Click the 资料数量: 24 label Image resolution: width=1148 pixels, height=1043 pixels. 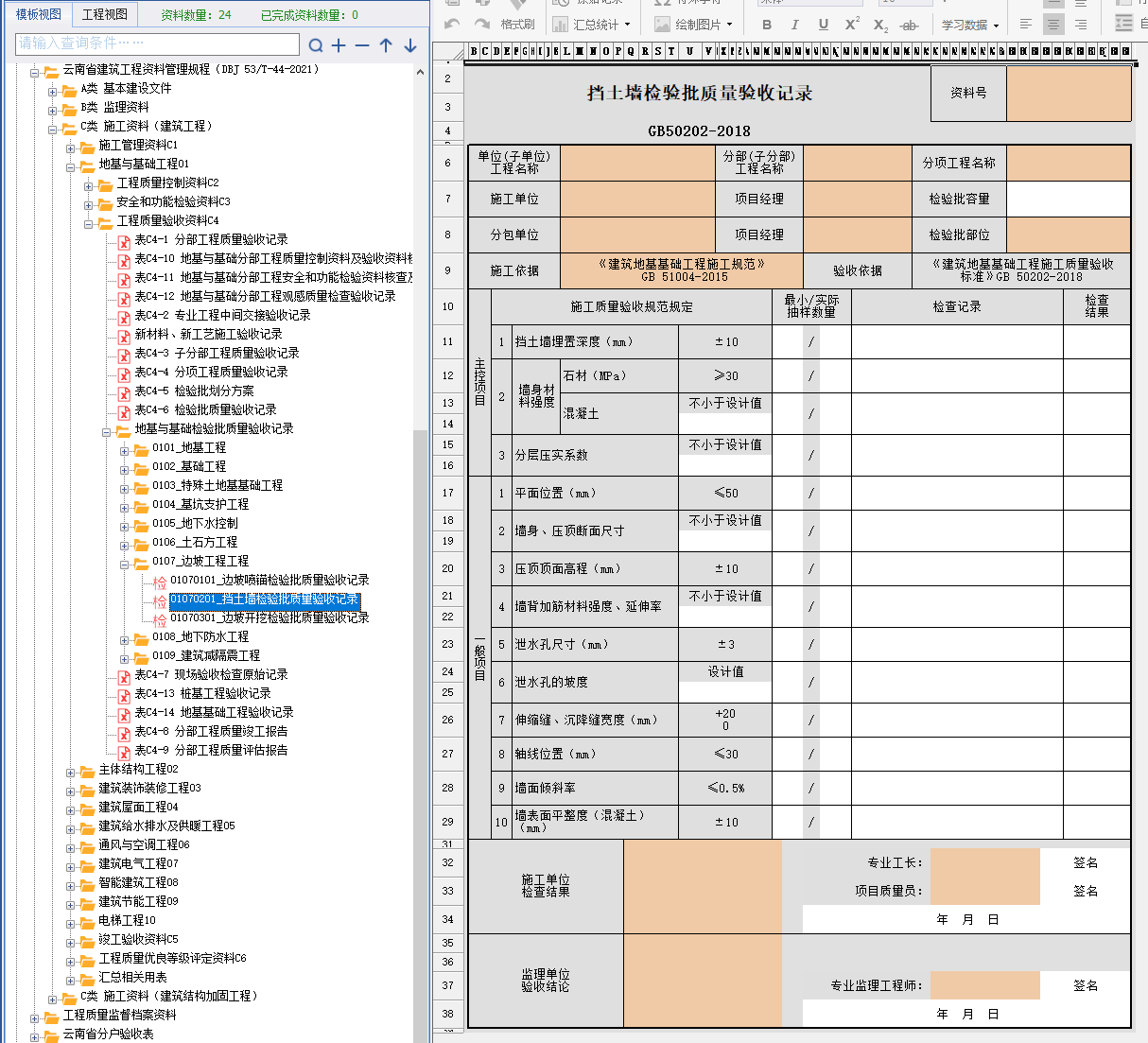point(196,14)
